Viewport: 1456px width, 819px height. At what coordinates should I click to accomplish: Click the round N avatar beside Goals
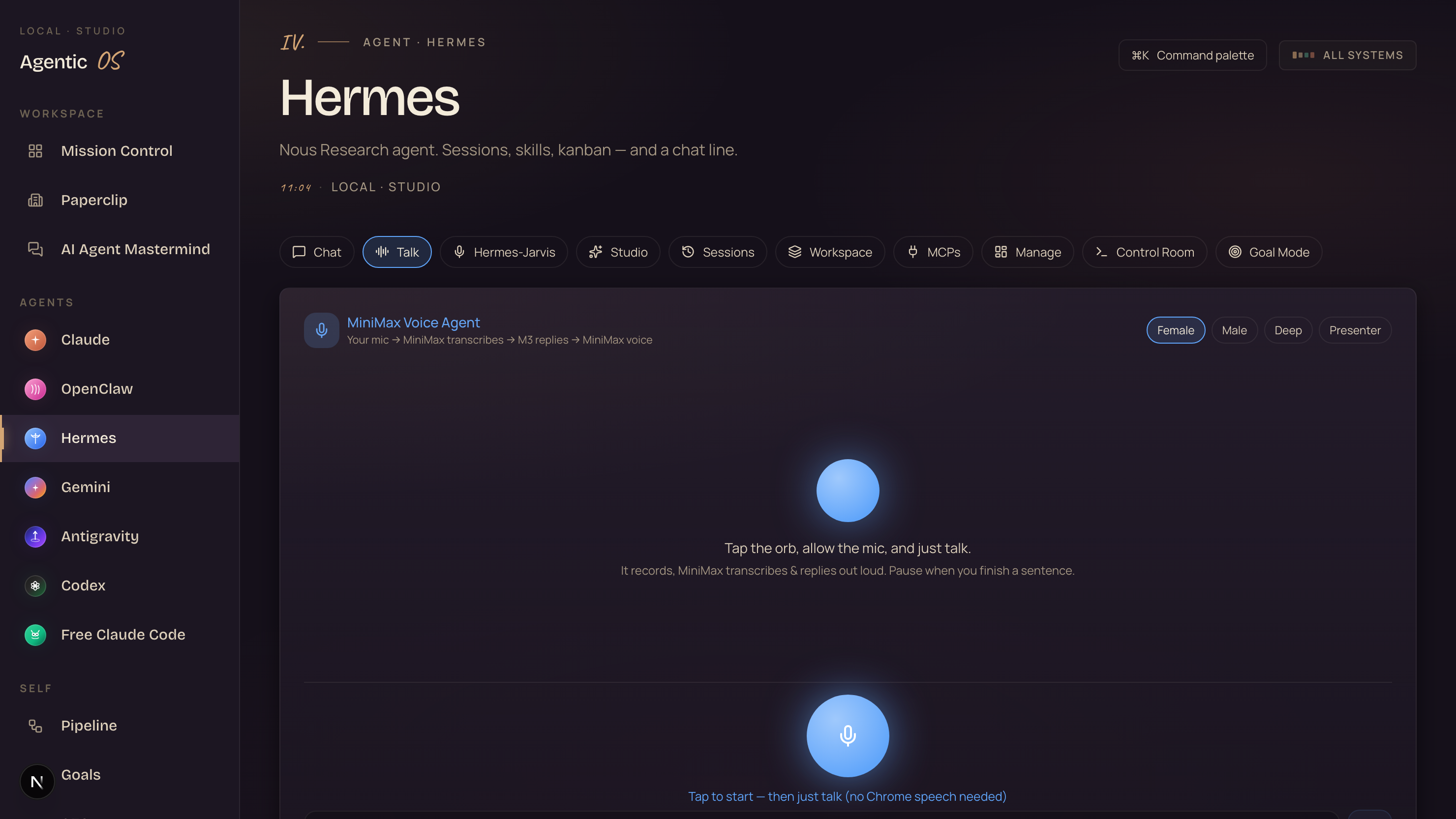[37, 782]
